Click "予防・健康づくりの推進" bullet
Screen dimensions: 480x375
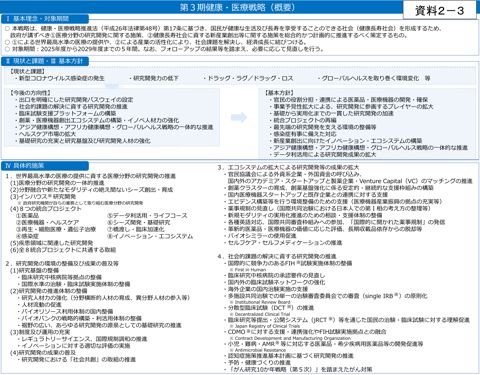(257, 362)
